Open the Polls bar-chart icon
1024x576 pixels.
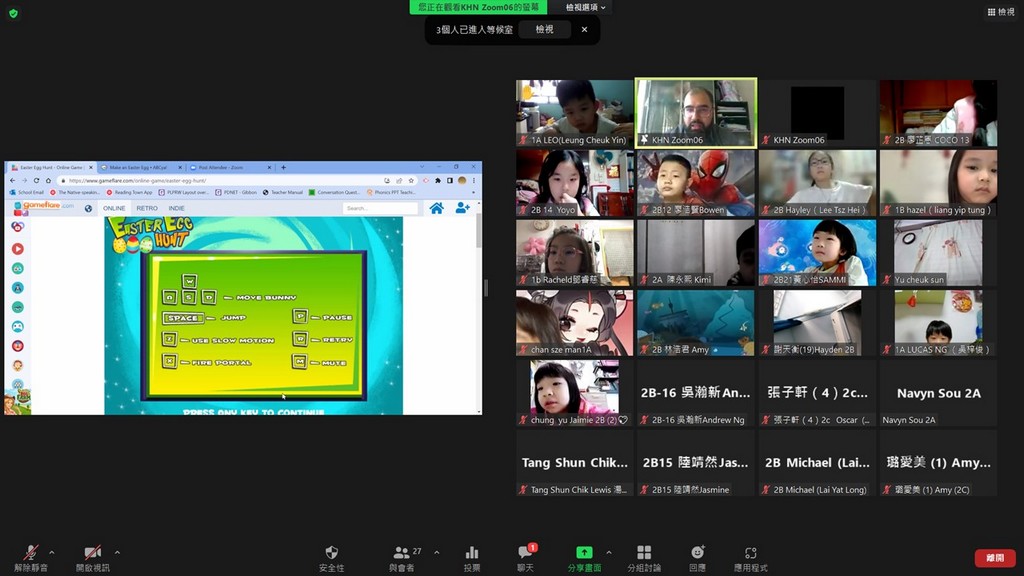472,557
